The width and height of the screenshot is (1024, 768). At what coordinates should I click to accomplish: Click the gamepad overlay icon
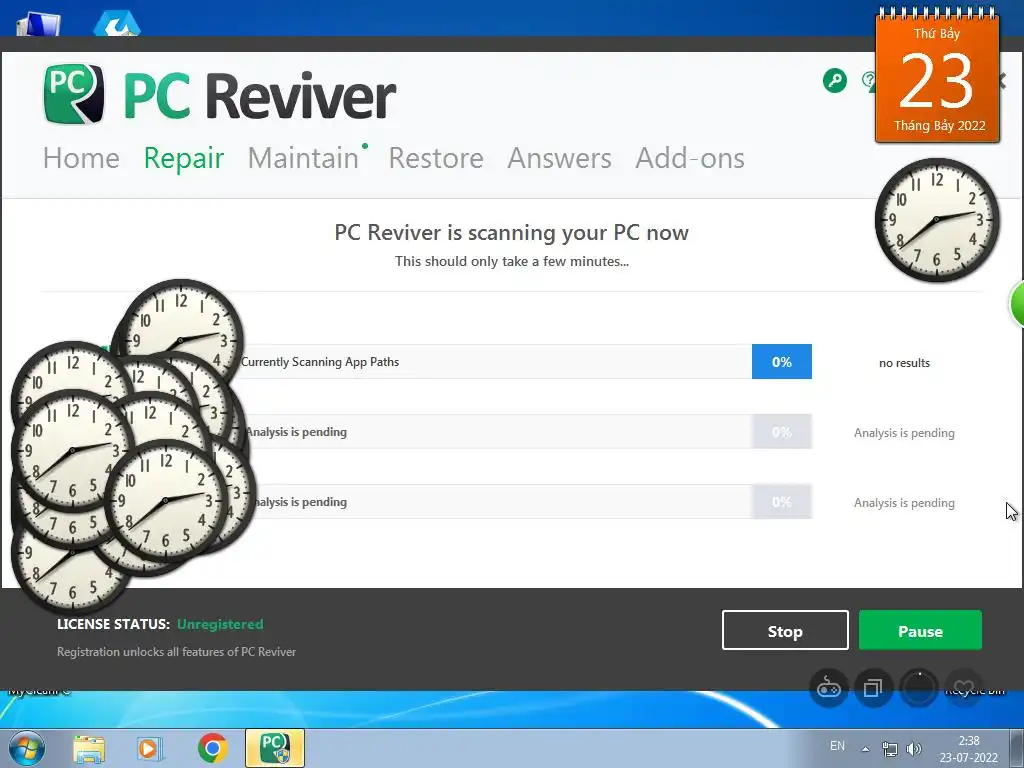829,688
